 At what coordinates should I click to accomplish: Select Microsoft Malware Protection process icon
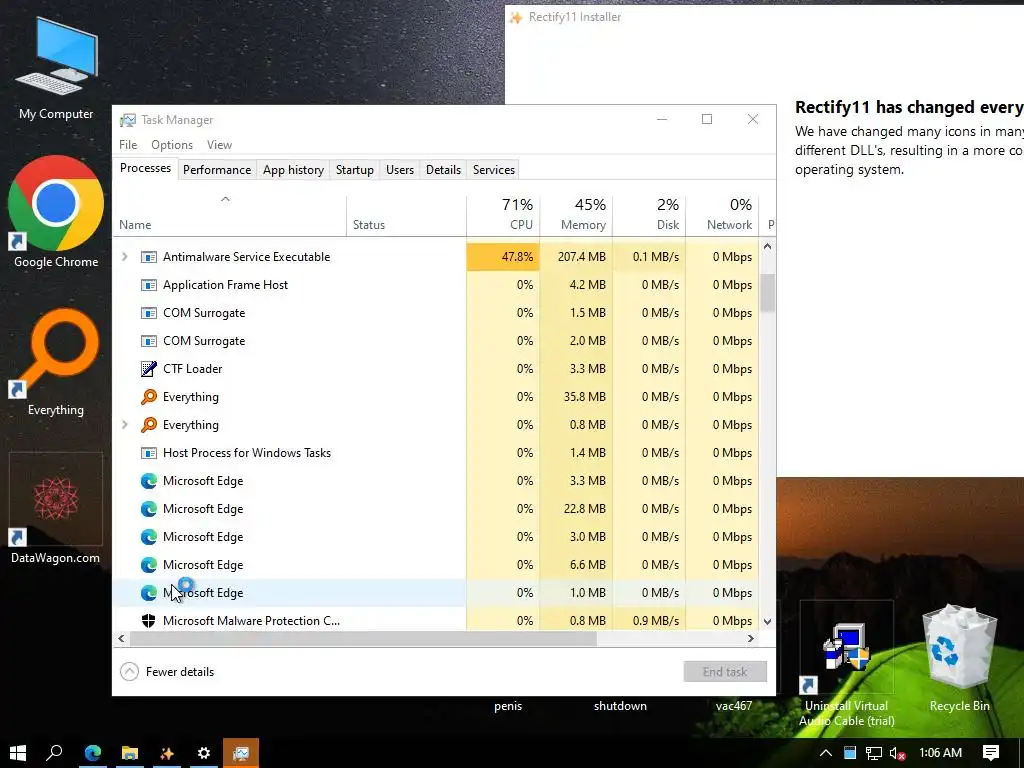pyautogui.click(x=149, y=621)
